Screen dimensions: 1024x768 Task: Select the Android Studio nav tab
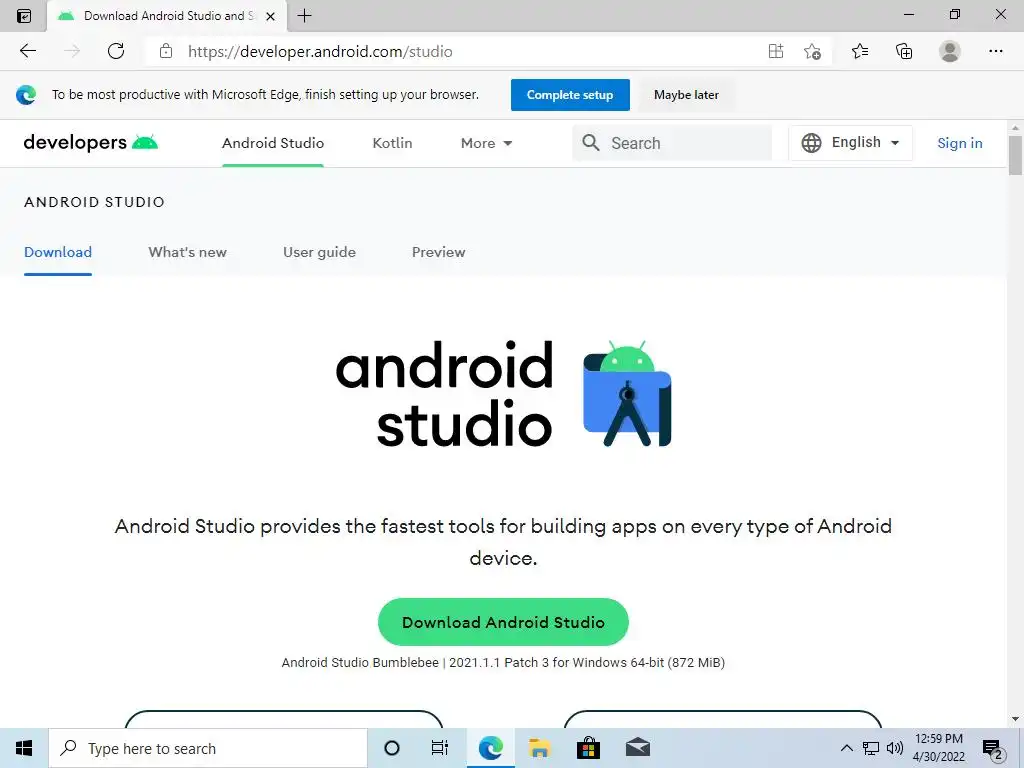273,143
